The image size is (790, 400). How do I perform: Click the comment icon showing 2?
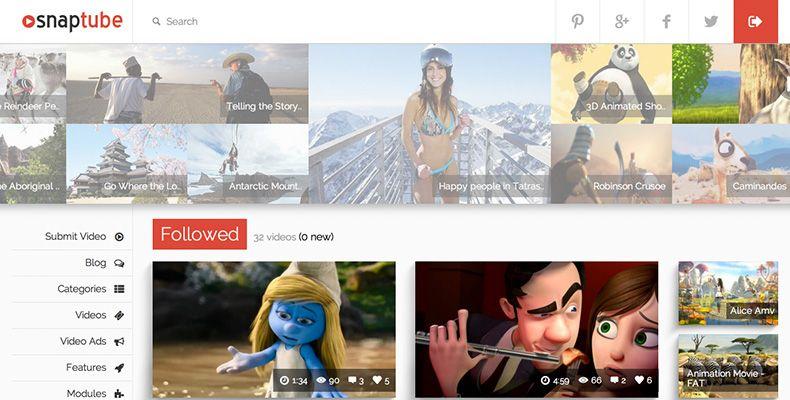(x=614, y=380)
